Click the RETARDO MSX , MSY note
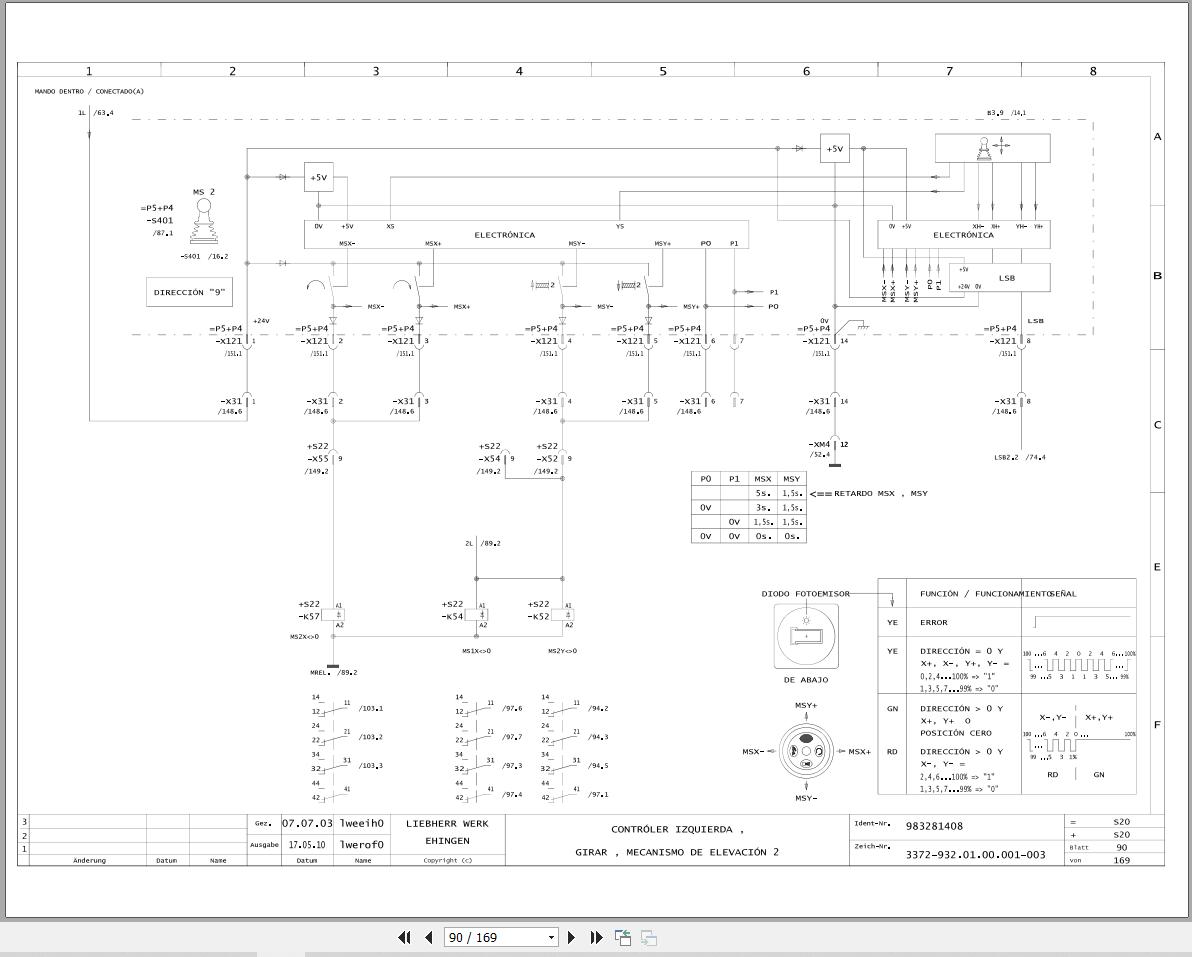This screenshot has width=1192, height=957. [x=880, y=493]
